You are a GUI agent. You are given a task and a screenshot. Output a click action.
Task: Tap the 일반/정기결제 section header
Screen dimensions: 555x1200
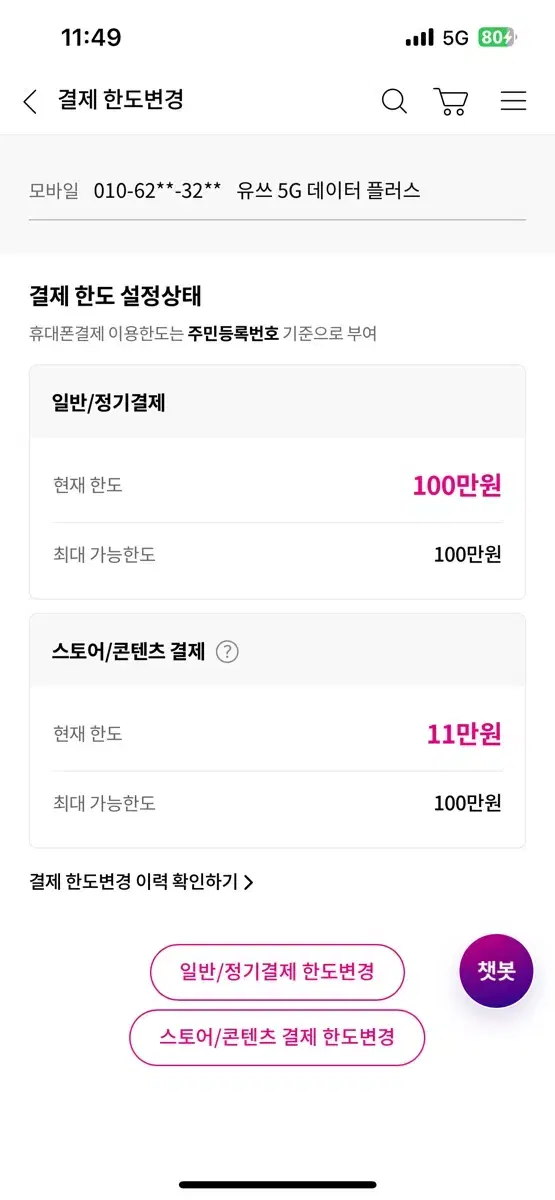pos(277,402)
